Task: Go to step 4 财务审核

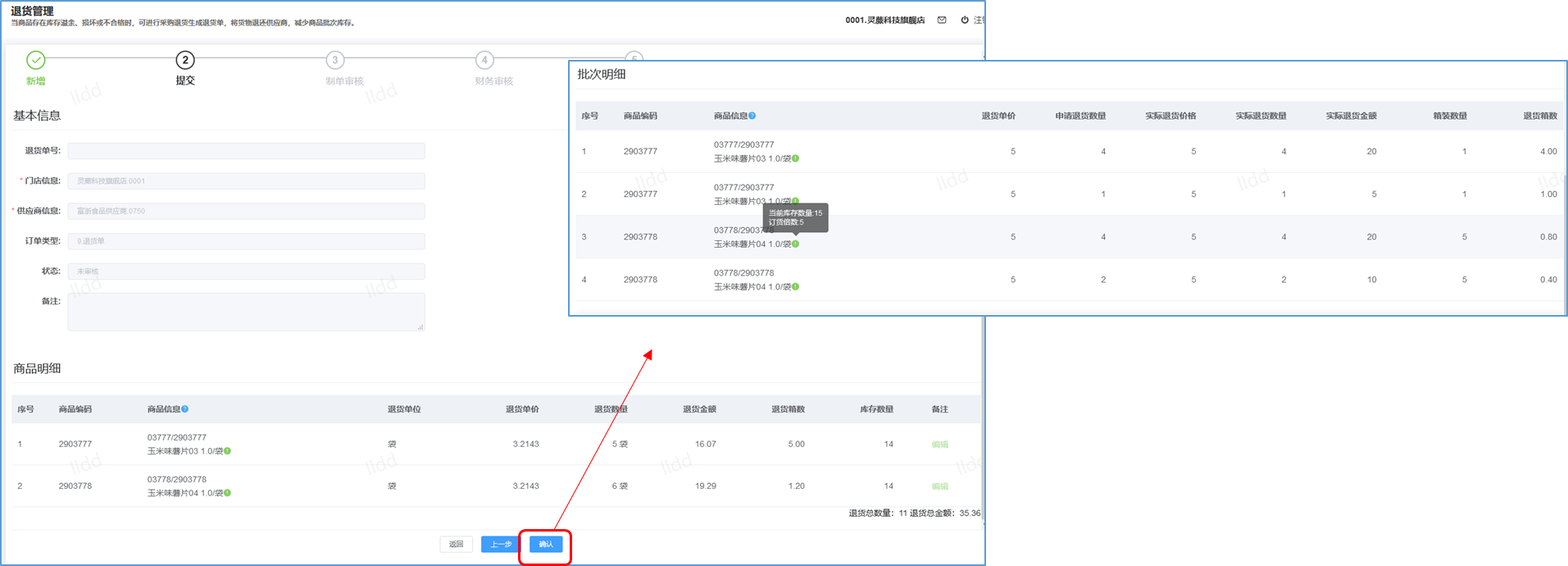Action: 484,60
